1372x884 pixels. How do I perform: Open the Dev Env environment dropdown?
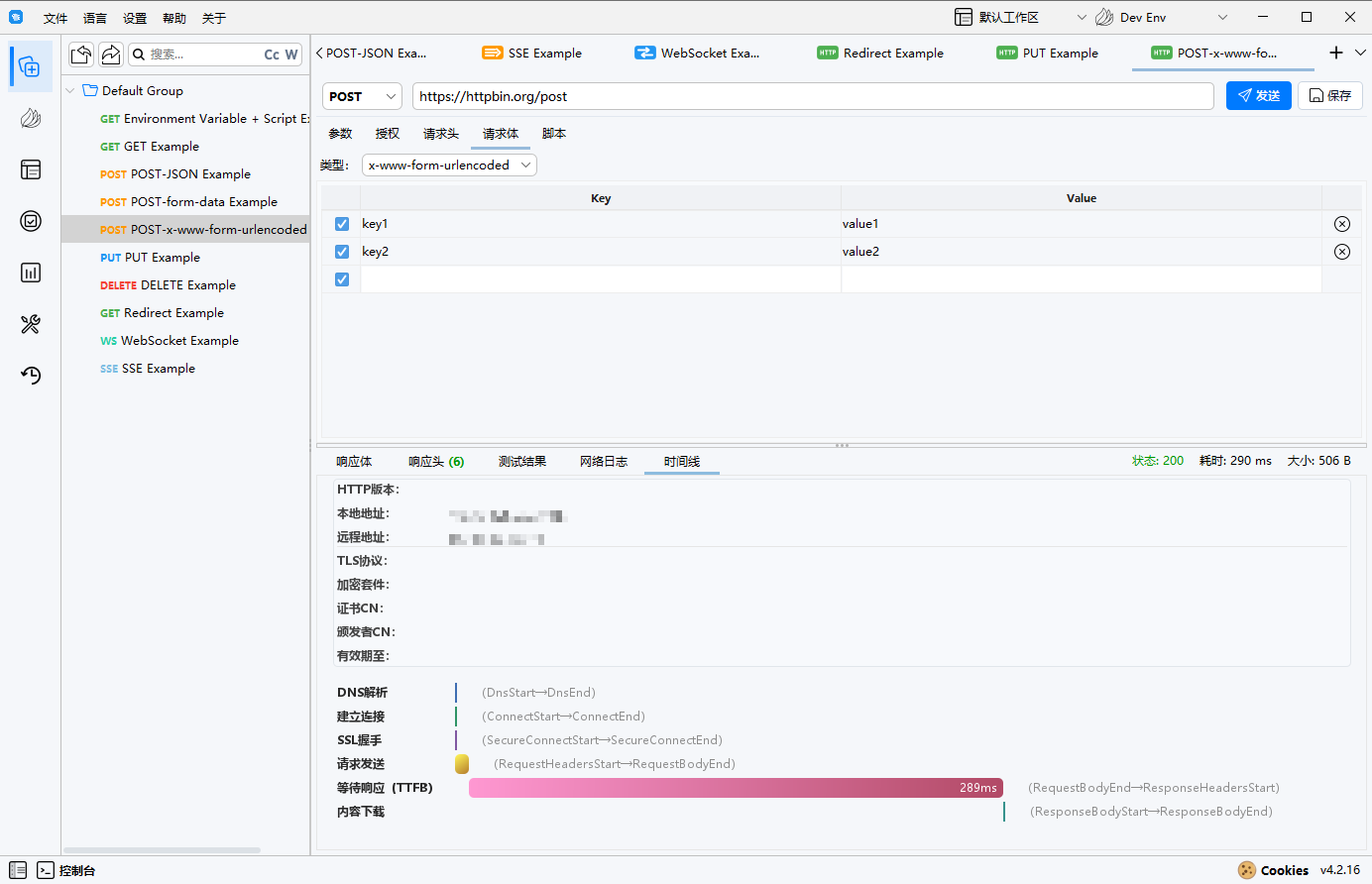pos(1160,18)
